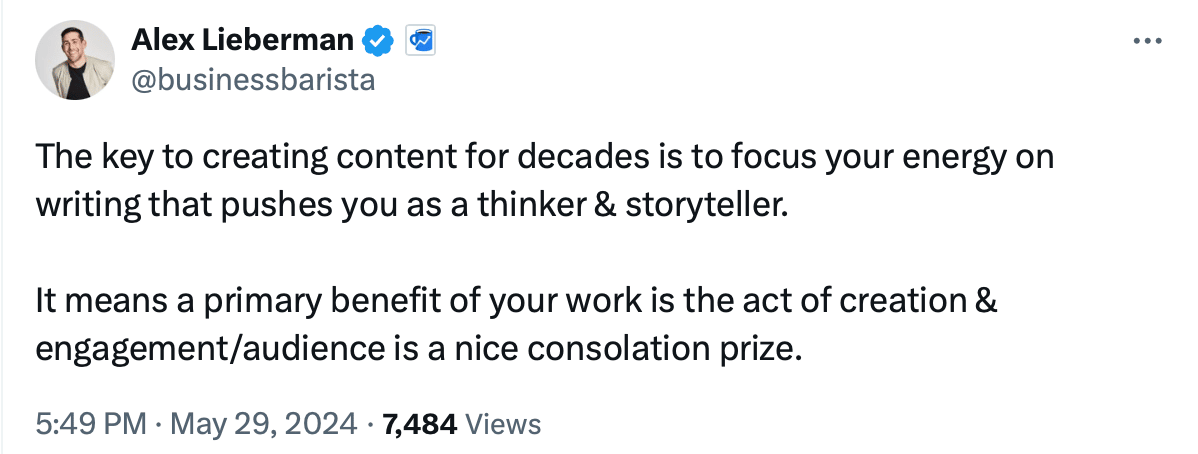Click the 7,484 view count number

(419, 424)
